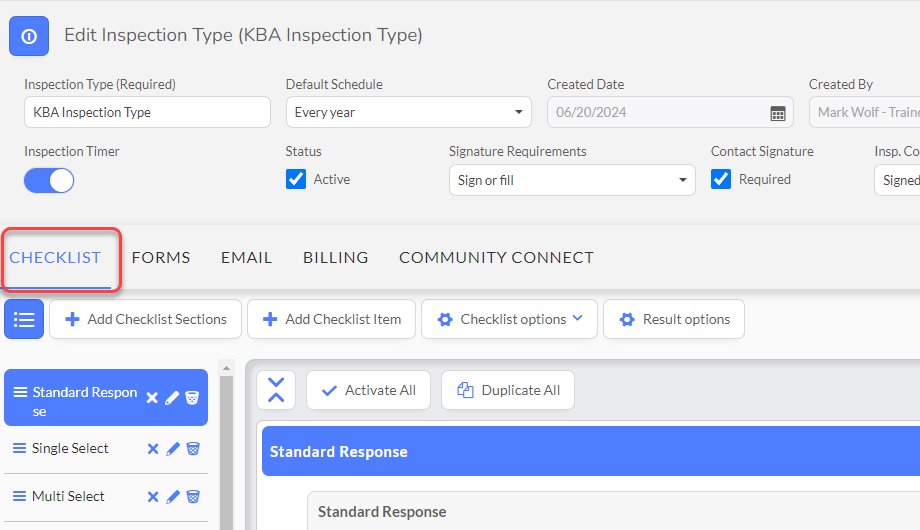Click the section list vertical scrollbar thumb

226,453
